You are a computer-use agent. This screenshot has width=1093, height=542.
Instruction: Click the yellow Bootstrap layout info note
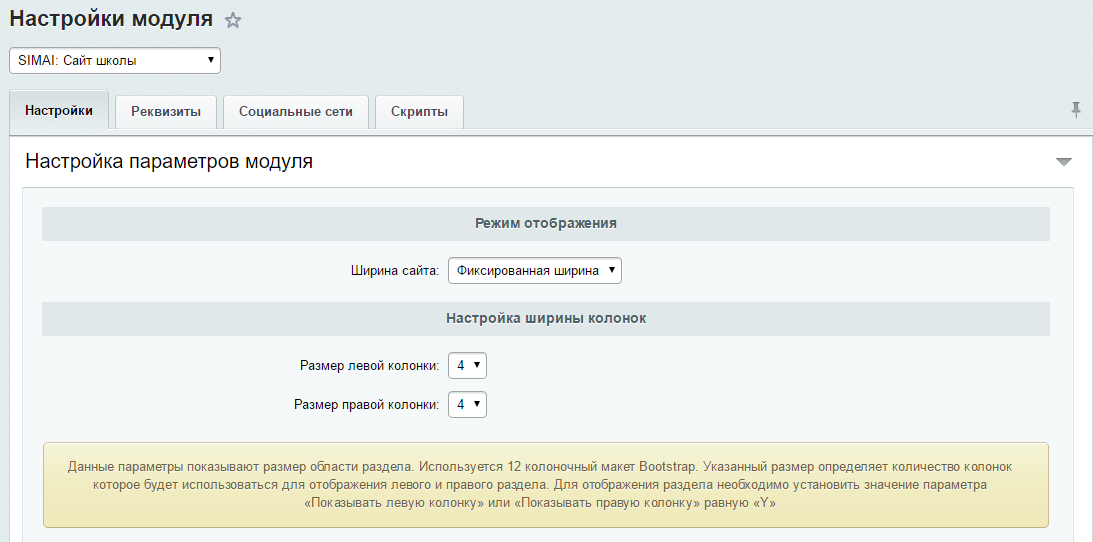(x=545, y=485)
